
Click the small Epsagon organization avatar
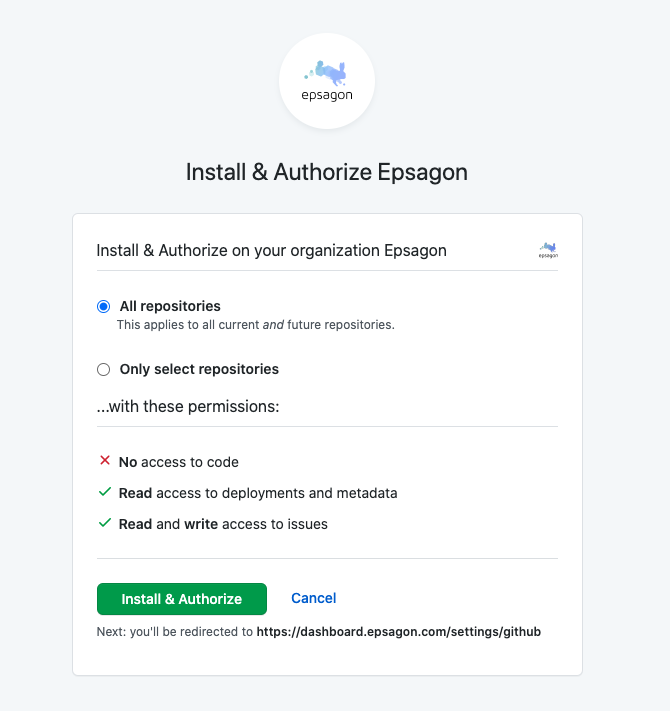(548, 250)
